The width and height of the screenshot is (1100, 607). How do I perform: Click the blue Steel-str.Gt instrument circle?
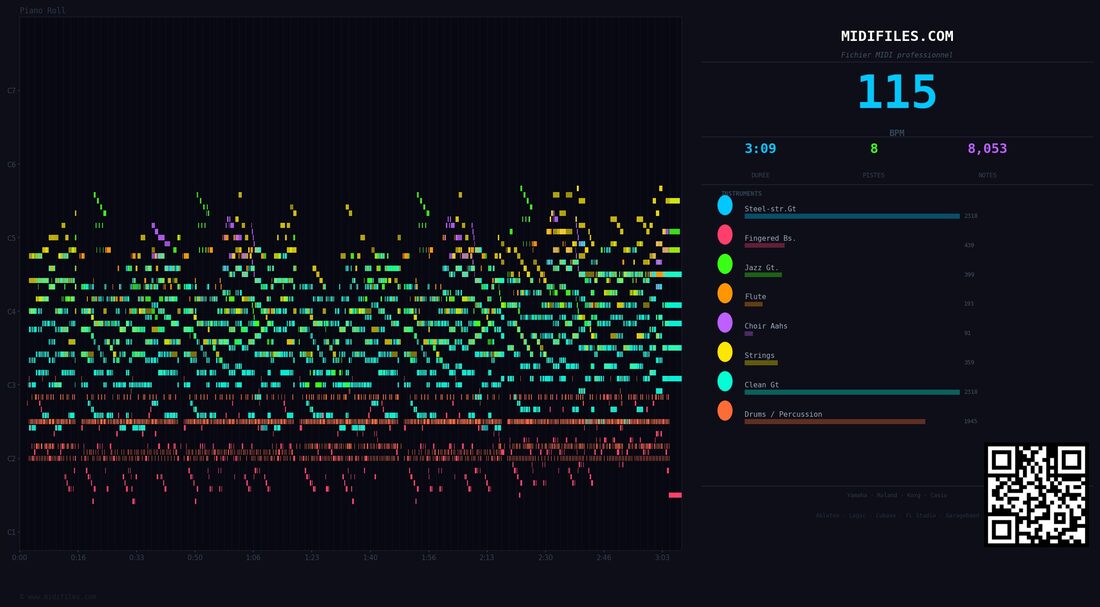pyautogui.click(x=725, y=206)
